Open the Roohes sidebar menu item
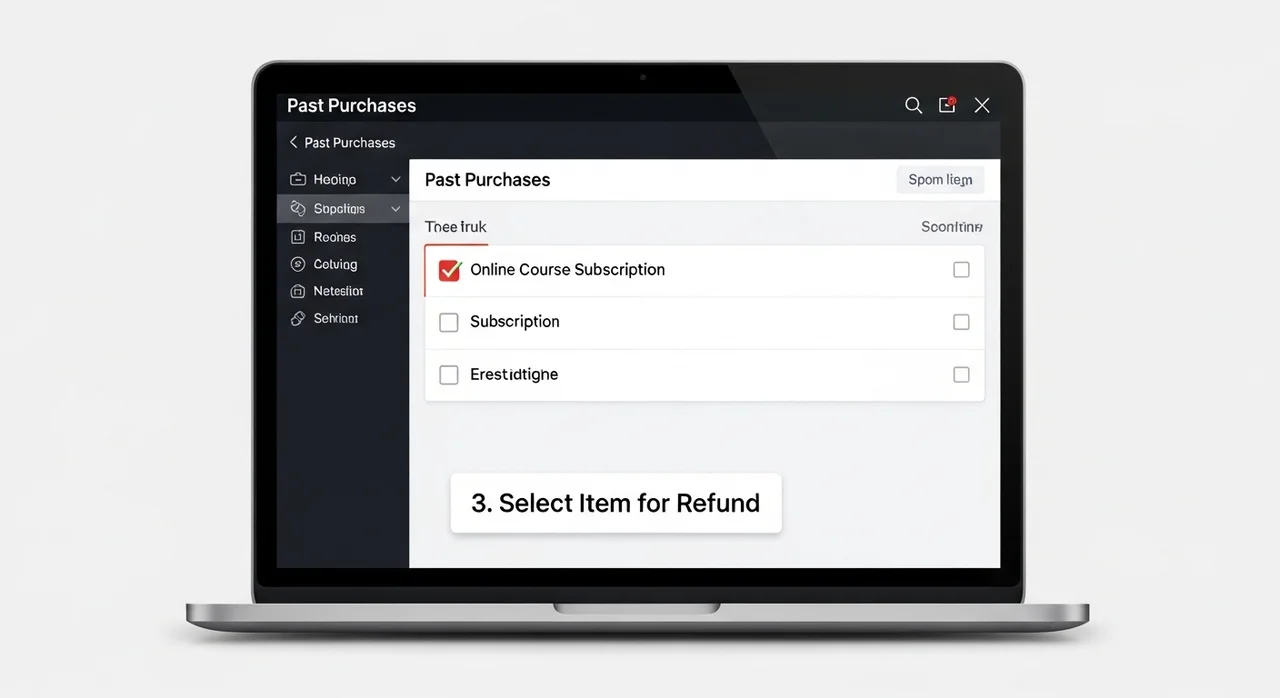Image resolution: width=1280 pixels, height=698 pixels. [335, 237]
